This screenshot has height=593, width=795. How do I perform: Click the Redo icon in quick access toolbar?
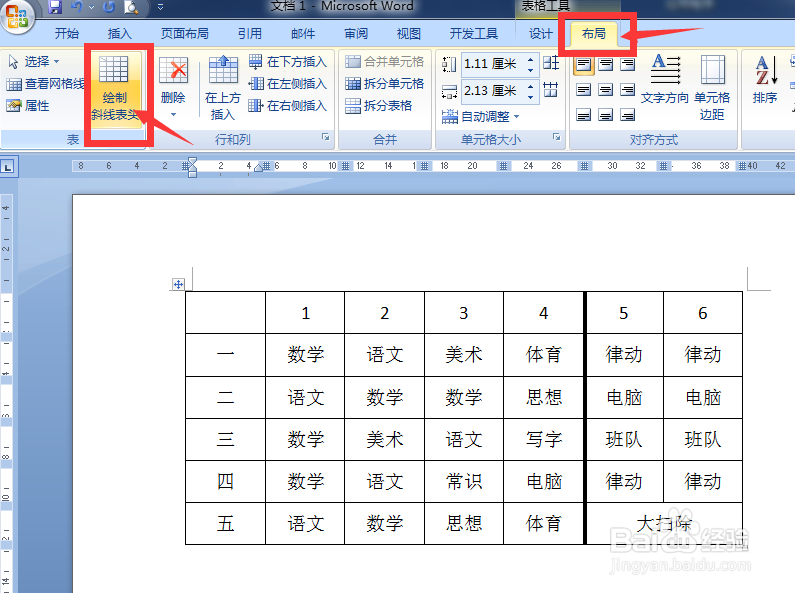pyautogui.click(x=109, y=7)
